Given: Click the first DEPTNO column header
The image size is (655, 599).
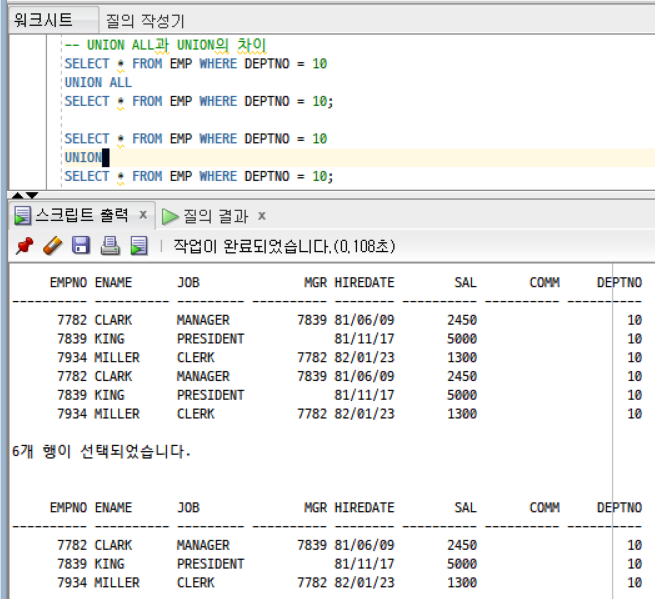Looking at the screenshot, I should (x=619, y=282).
